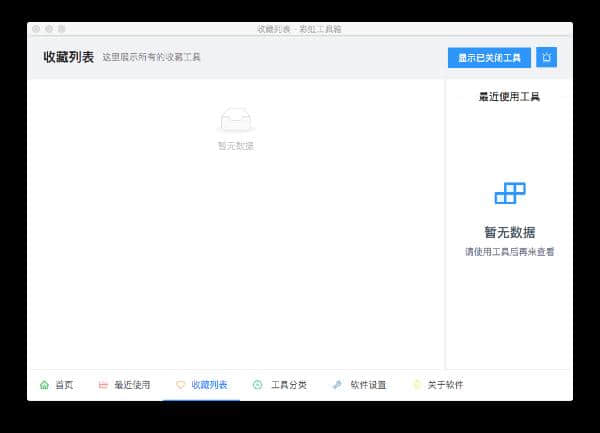Click the empty inbox icon in favorites list
This screenshot has height=433, width=600.
236,120
